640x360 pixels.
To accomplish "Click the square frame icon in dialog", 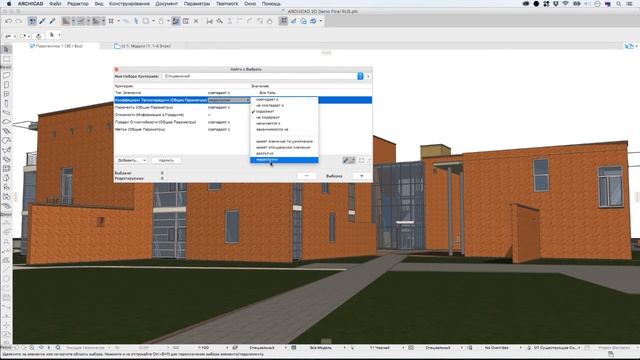I will 362,160.
